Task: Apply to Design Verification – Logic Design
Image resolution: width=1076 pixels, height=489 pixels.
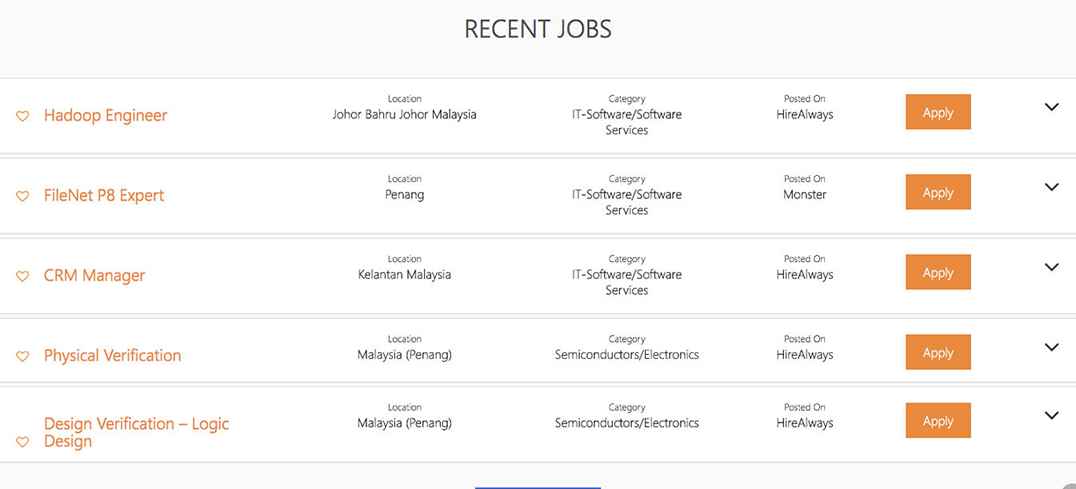Action: tap(938, 421)
